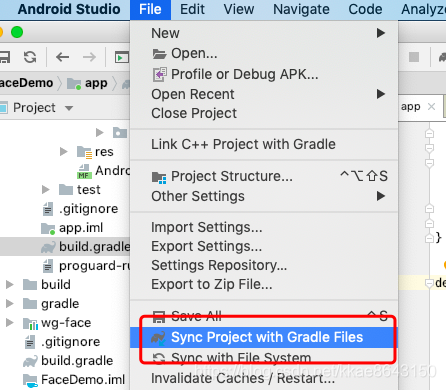Choose Close Project
The image size is (446, 390).
click(264, 113)
